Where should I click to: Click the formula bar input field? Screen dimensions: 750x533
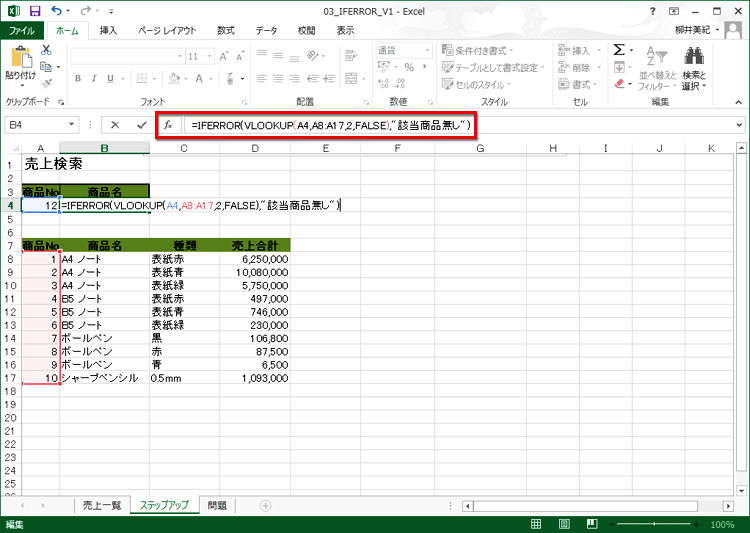(x=458, y=125)
